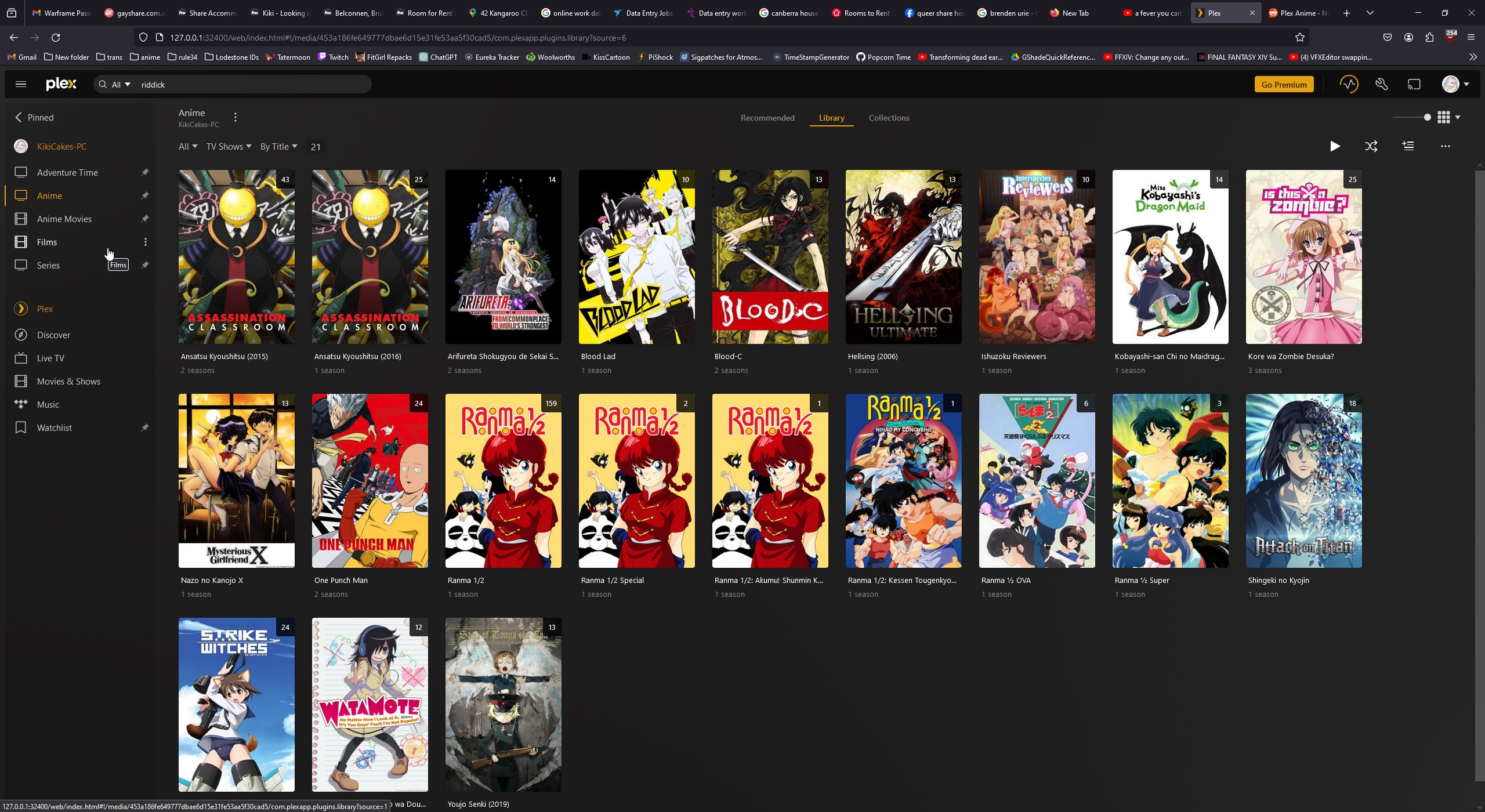Click the Go Premium button
Viewport: 1485px width, 812px height.
[1284, 85]
